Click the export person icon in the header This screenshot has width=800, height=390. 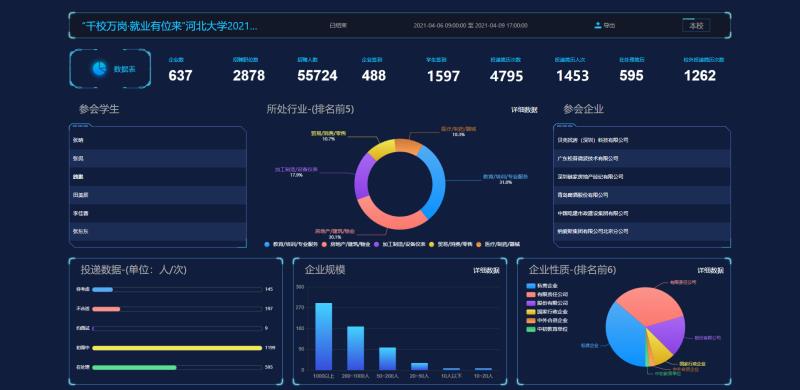coord(597,25)
